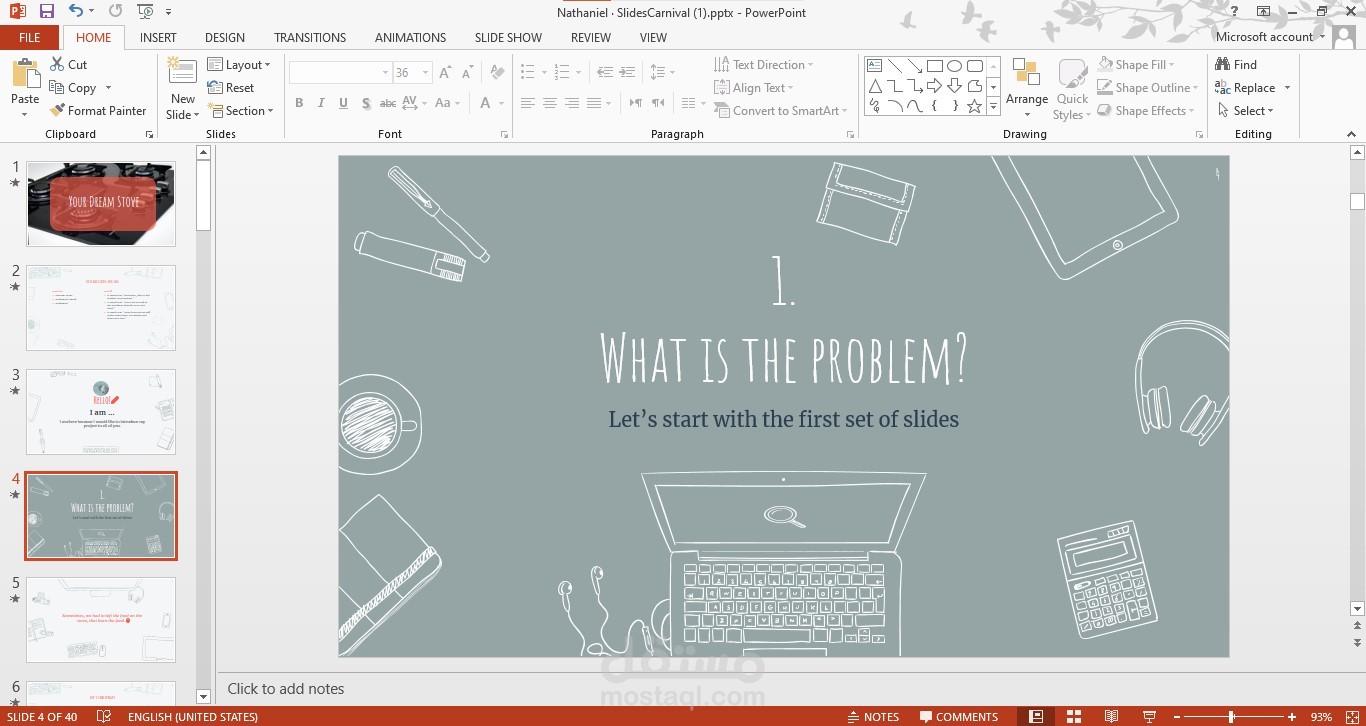This screenshot has height=726, width=1366.
Task: Insert a text box shape
Action: (x=875, y=66)
